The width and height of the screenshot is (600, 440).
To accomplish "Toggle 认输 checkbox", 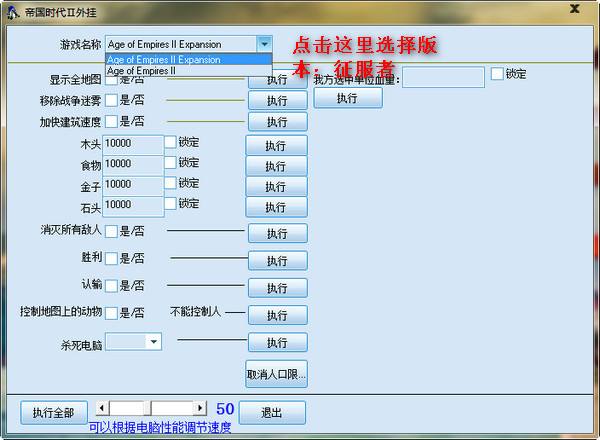I will 111,286.
